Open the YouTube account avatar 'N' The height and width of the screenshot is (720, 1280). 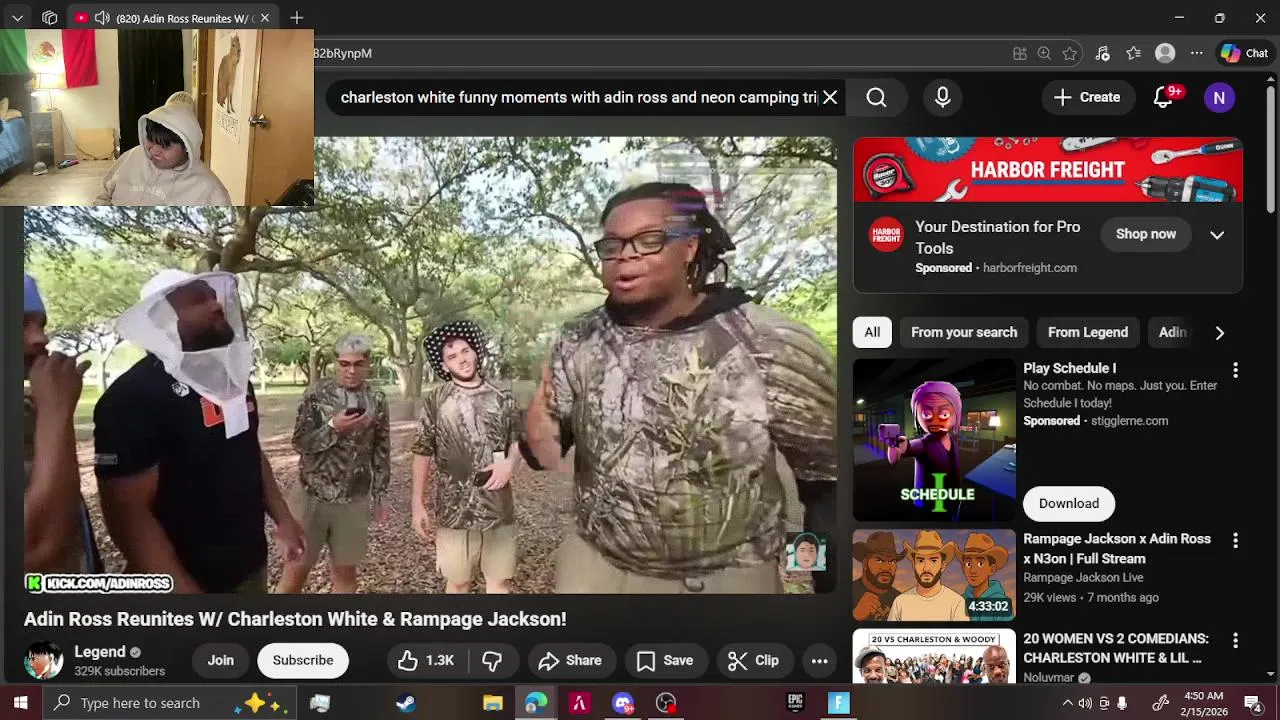(1219, 97)
